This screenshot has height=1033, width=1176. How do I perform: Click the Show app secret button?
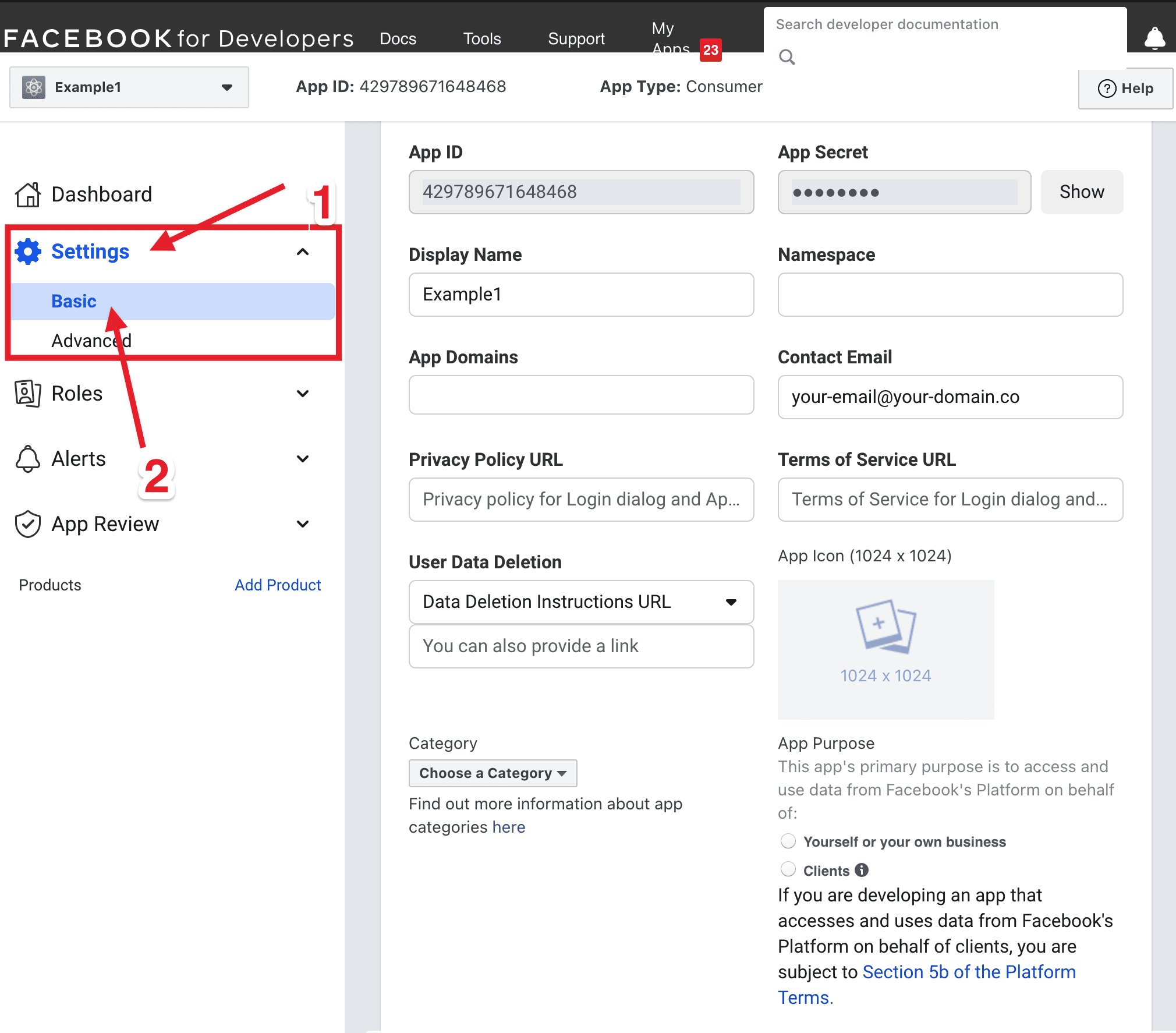[1082, 192]
